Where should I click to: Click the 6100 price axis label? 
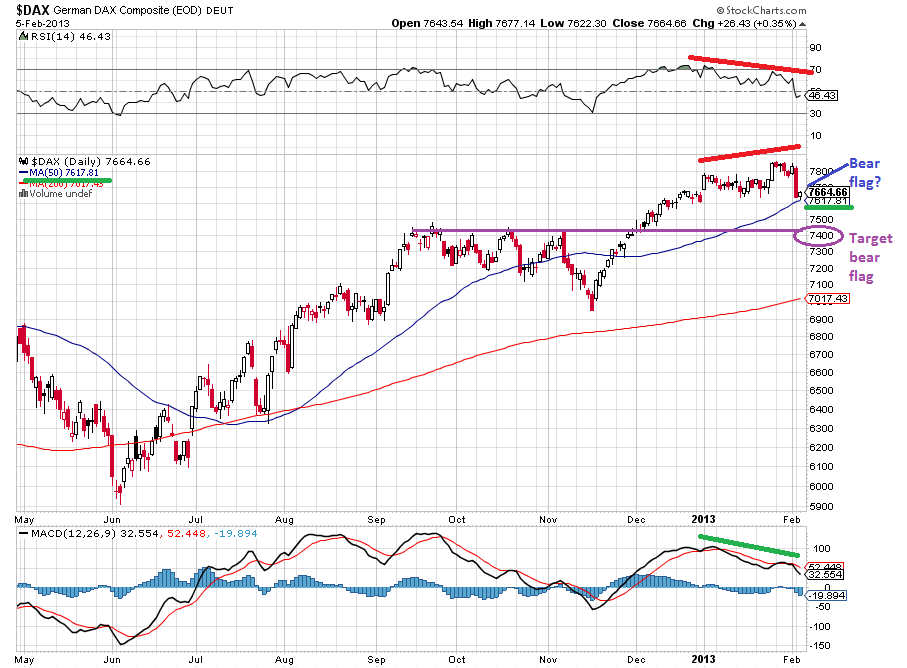[x=821, y=467]
